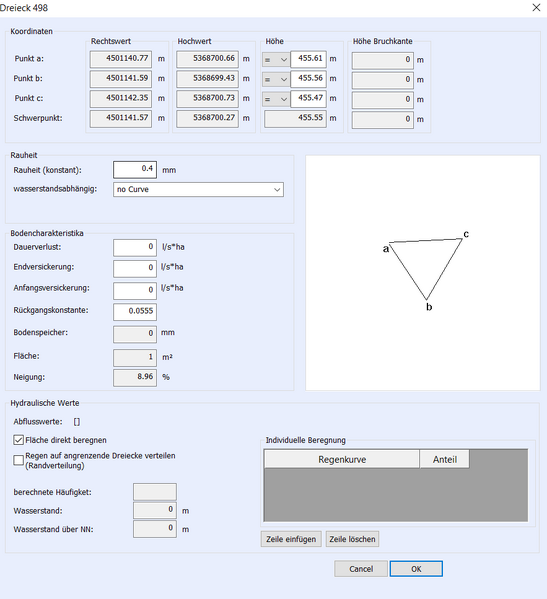Click vertex label c in triangle preview
This screenshot has height=599, width=547.
[x=466, y=234]
